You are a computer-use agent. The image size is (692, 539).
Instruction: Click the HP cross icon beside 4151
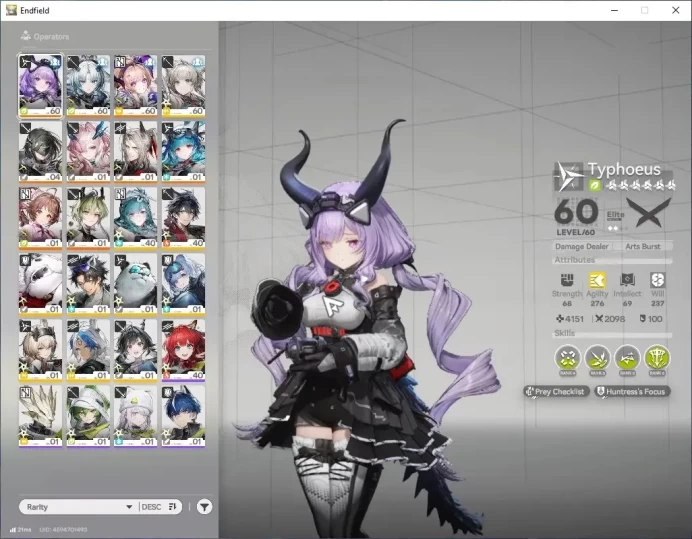point(560,318)
